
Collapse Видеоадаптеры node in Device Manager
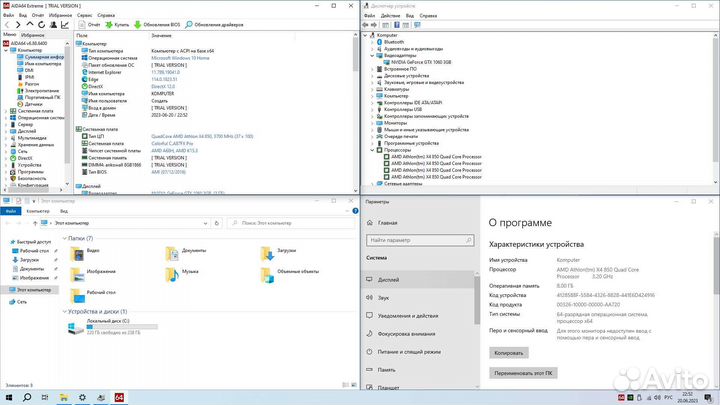372,56
